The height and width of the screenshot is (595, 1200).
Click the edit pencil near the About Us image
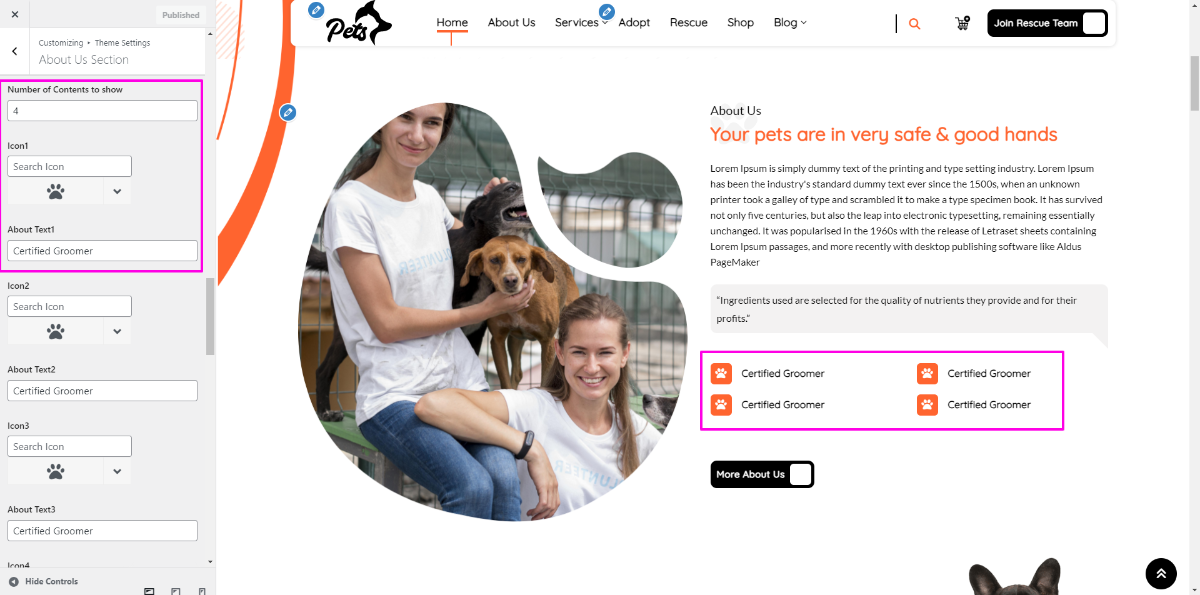pos(288,112)
